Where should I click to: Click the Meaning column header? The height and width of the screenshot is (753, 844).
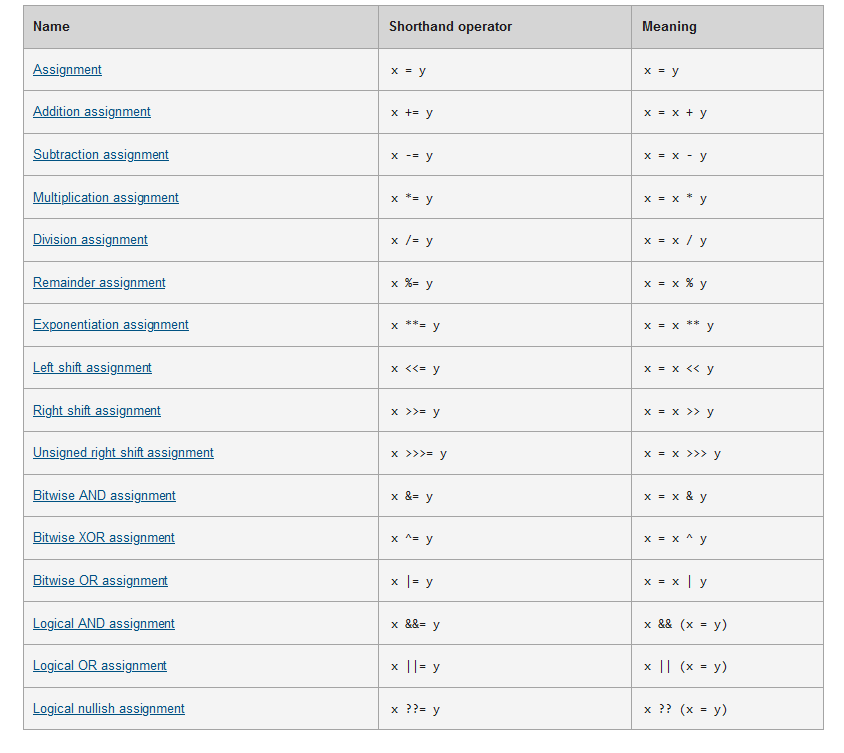point(669,27)
